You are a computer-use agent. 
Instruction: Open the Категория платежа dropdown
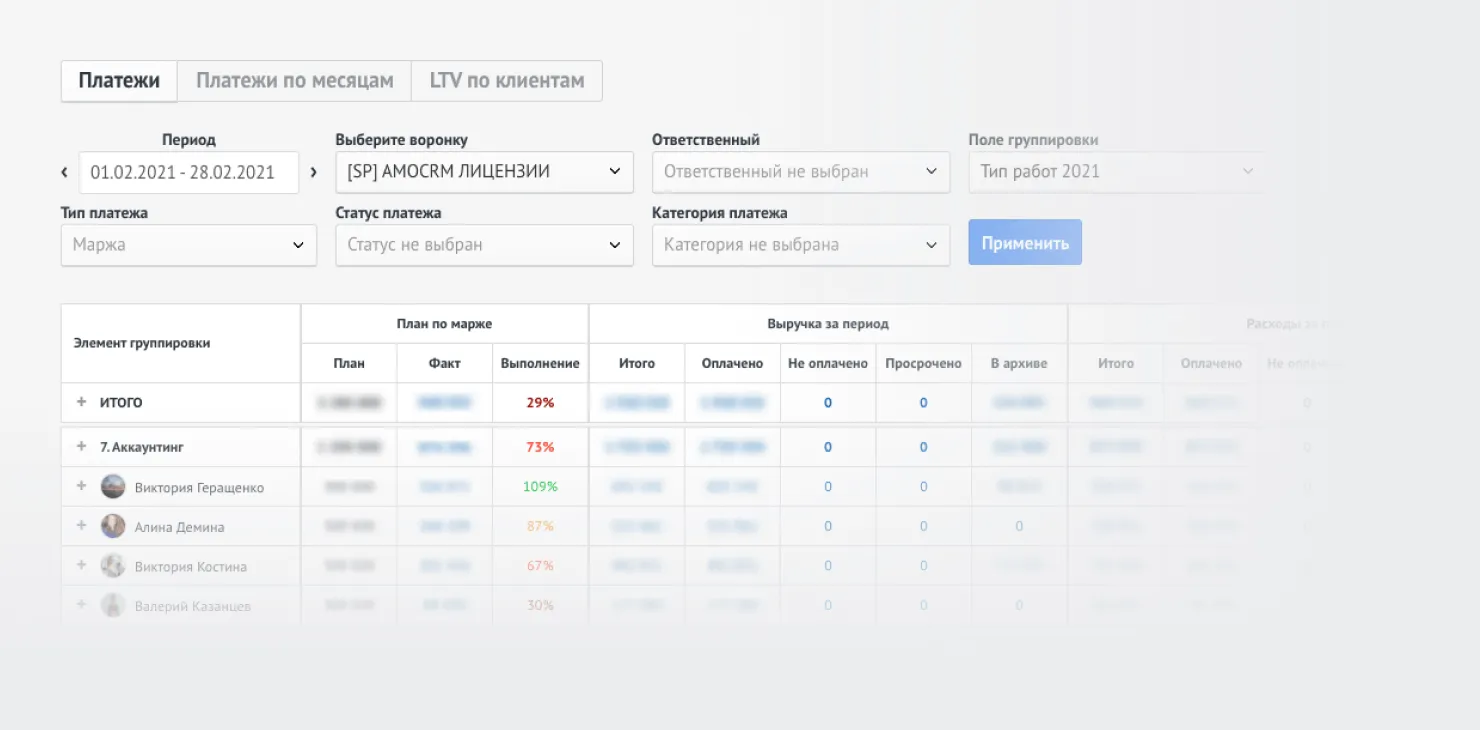click(800, 245)
